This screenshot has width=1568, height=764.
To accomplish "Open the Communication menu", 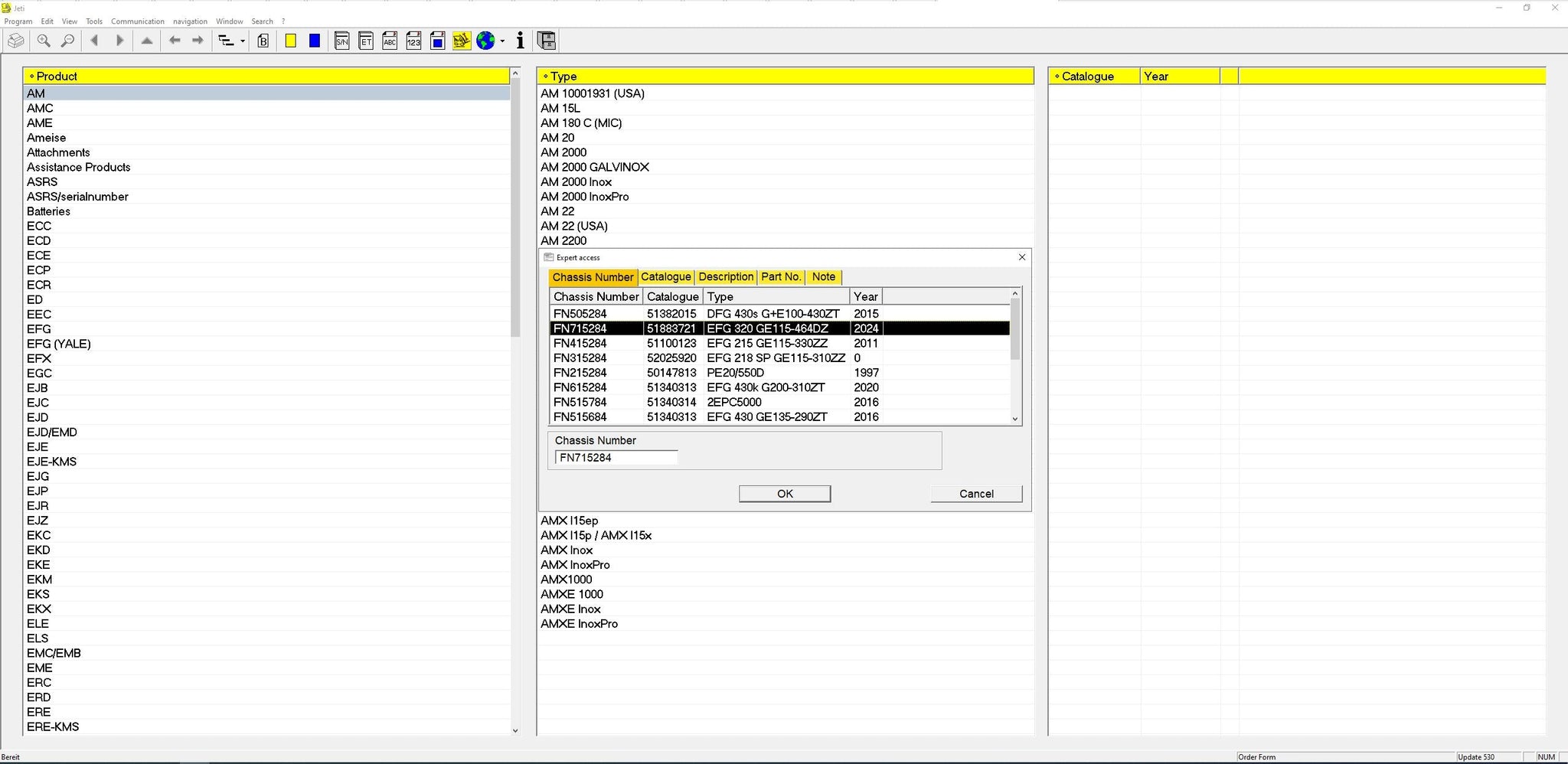I will (x=137, y=21).
